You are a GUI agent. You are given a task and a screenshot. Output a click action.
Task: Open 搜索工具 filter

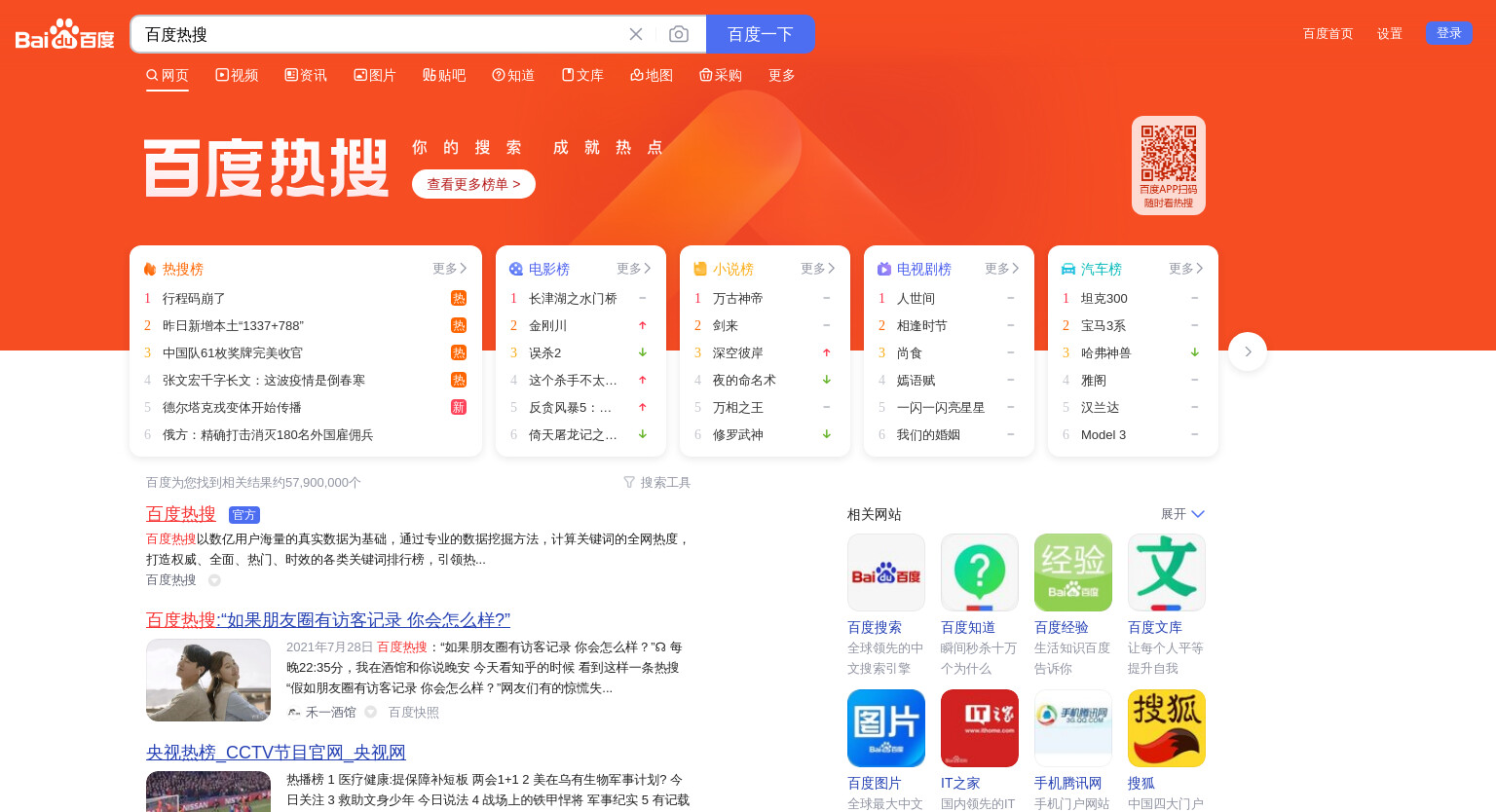tap(657, 482)
